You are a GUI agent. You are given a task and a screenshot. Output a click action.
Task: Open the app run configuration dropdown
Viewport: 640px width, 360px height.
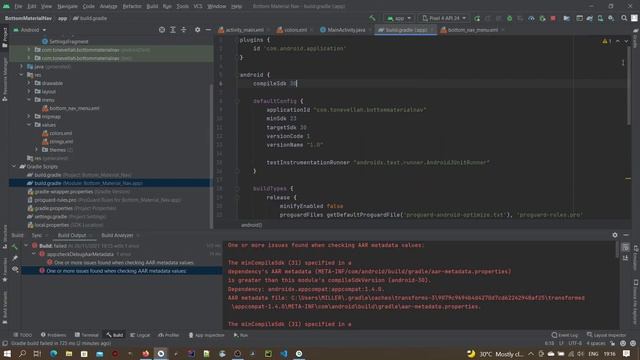399,18
